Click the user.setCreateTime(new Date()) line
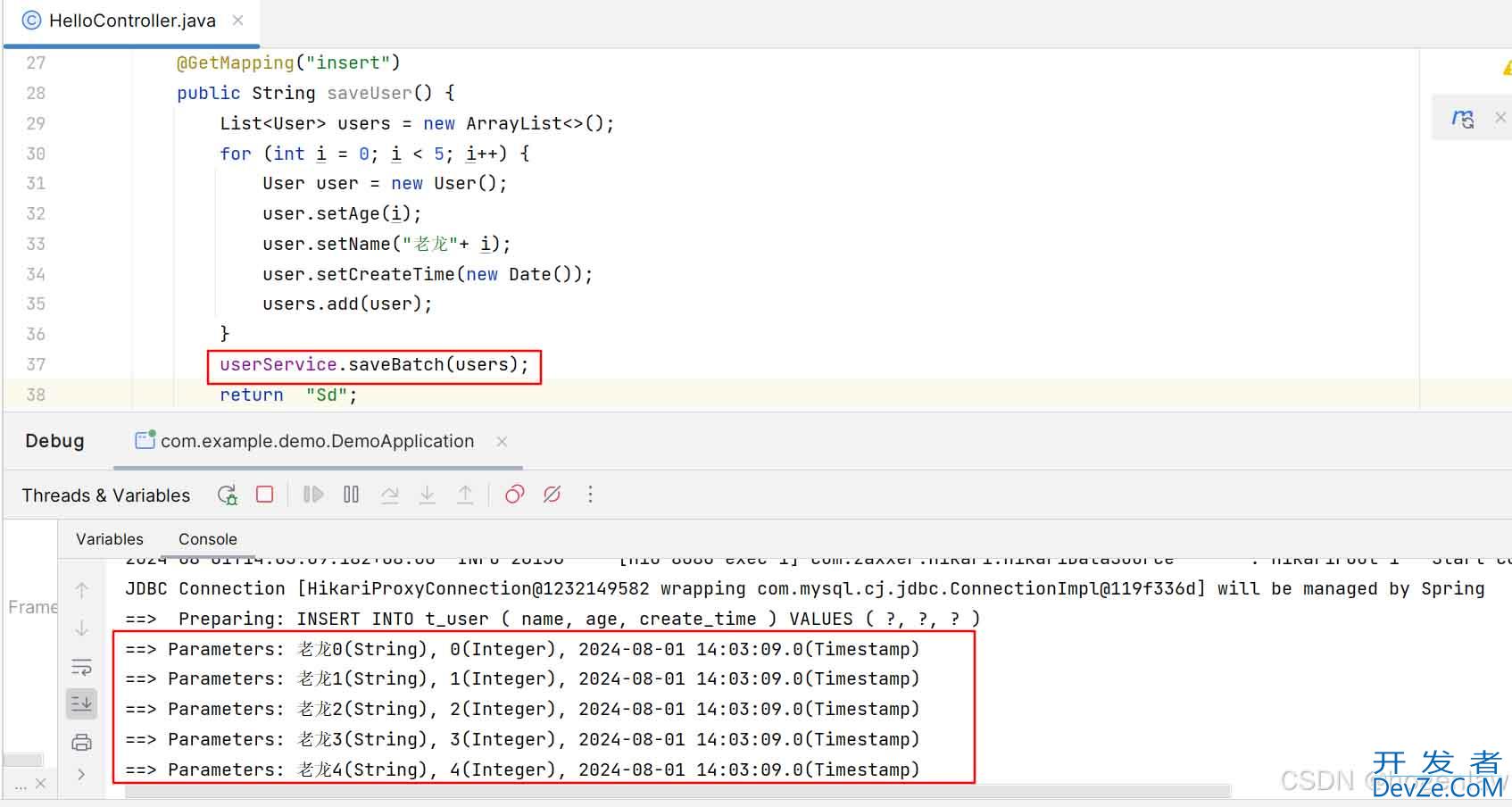This screenshot has height=807, width=1512. tap(428, 274)
